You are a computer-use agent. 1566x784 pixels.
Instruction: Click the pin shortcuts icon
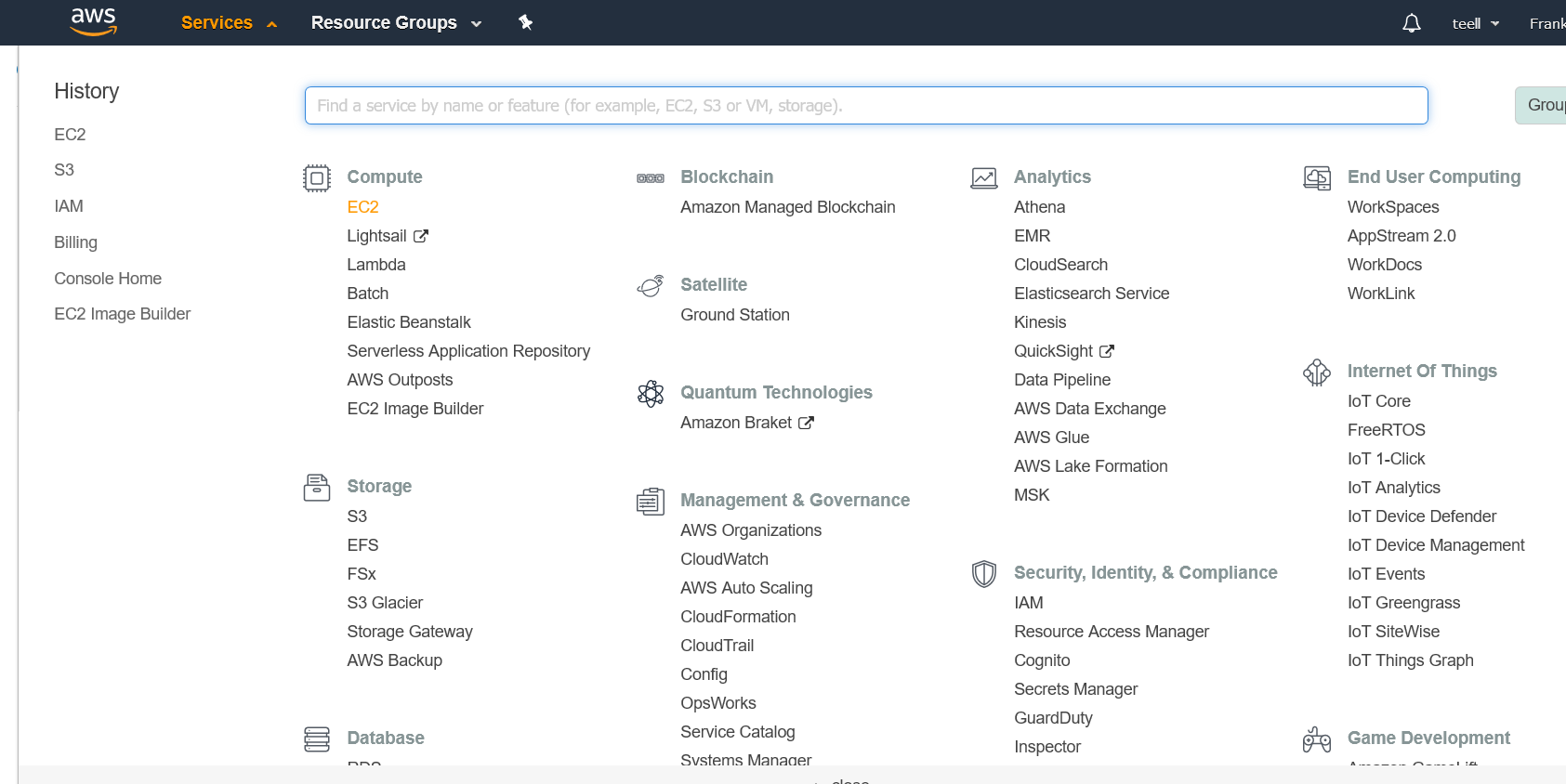point(525,22)
